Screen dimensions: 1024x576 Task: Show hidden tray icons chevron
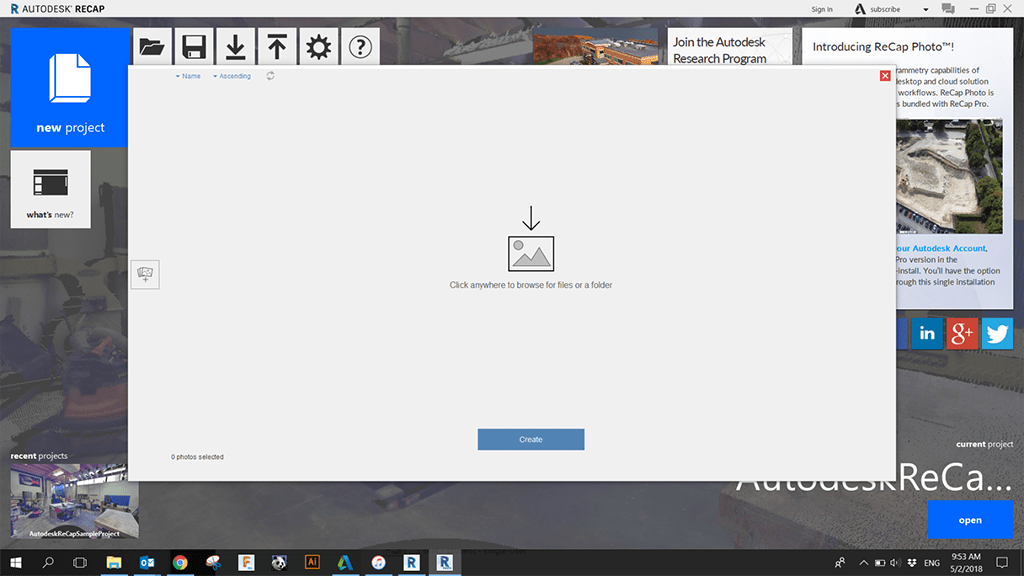coord(863,563)
